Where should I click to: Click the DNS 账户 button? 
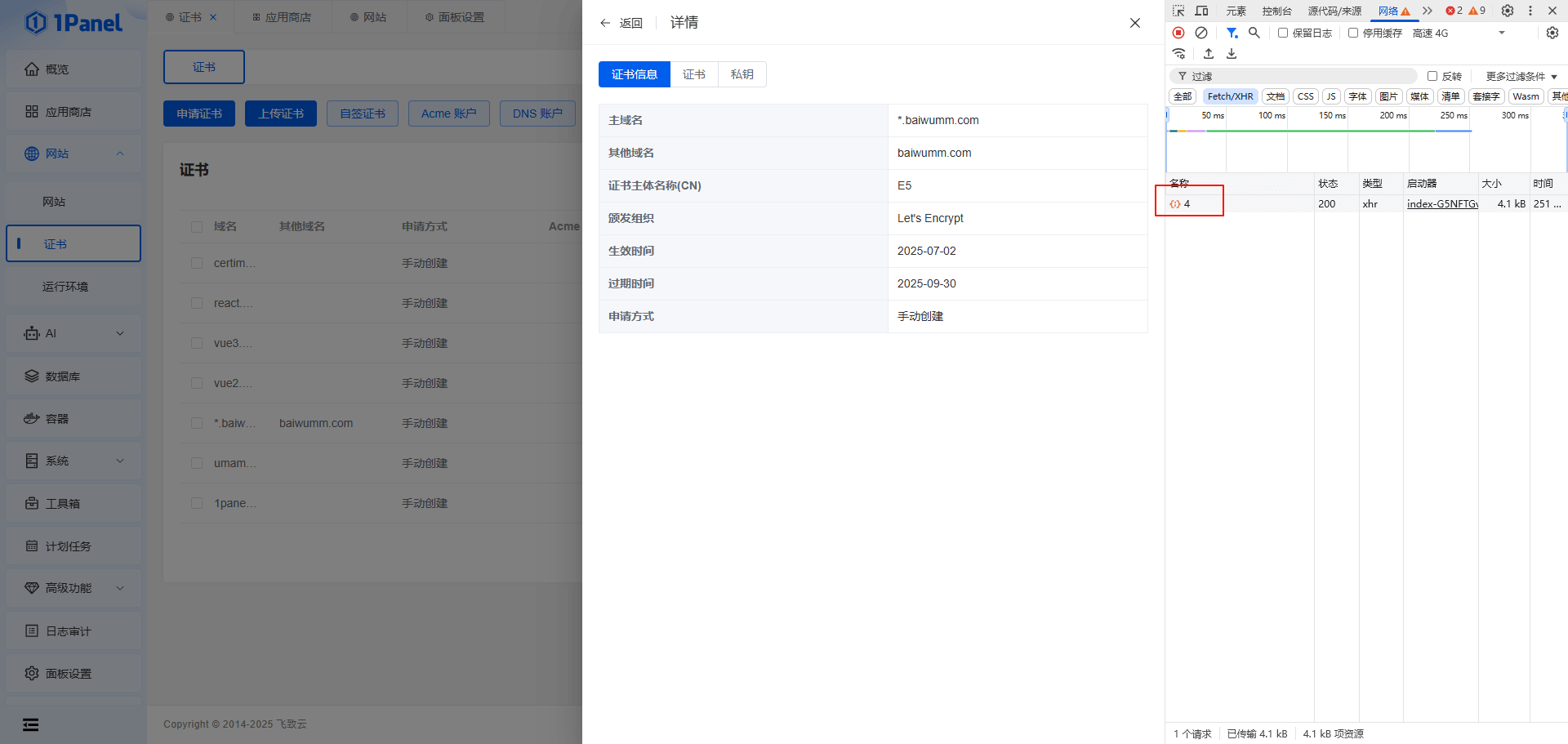pos(537,114)
